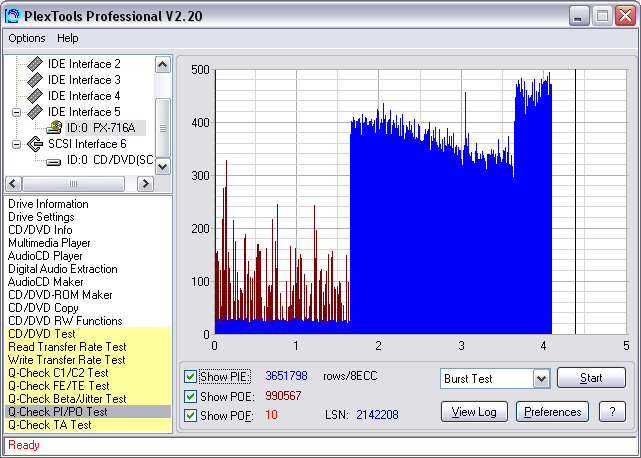The image size is (641, 458).
Task: Click the PIE count 3651798
Action: (x=286, y=376)
